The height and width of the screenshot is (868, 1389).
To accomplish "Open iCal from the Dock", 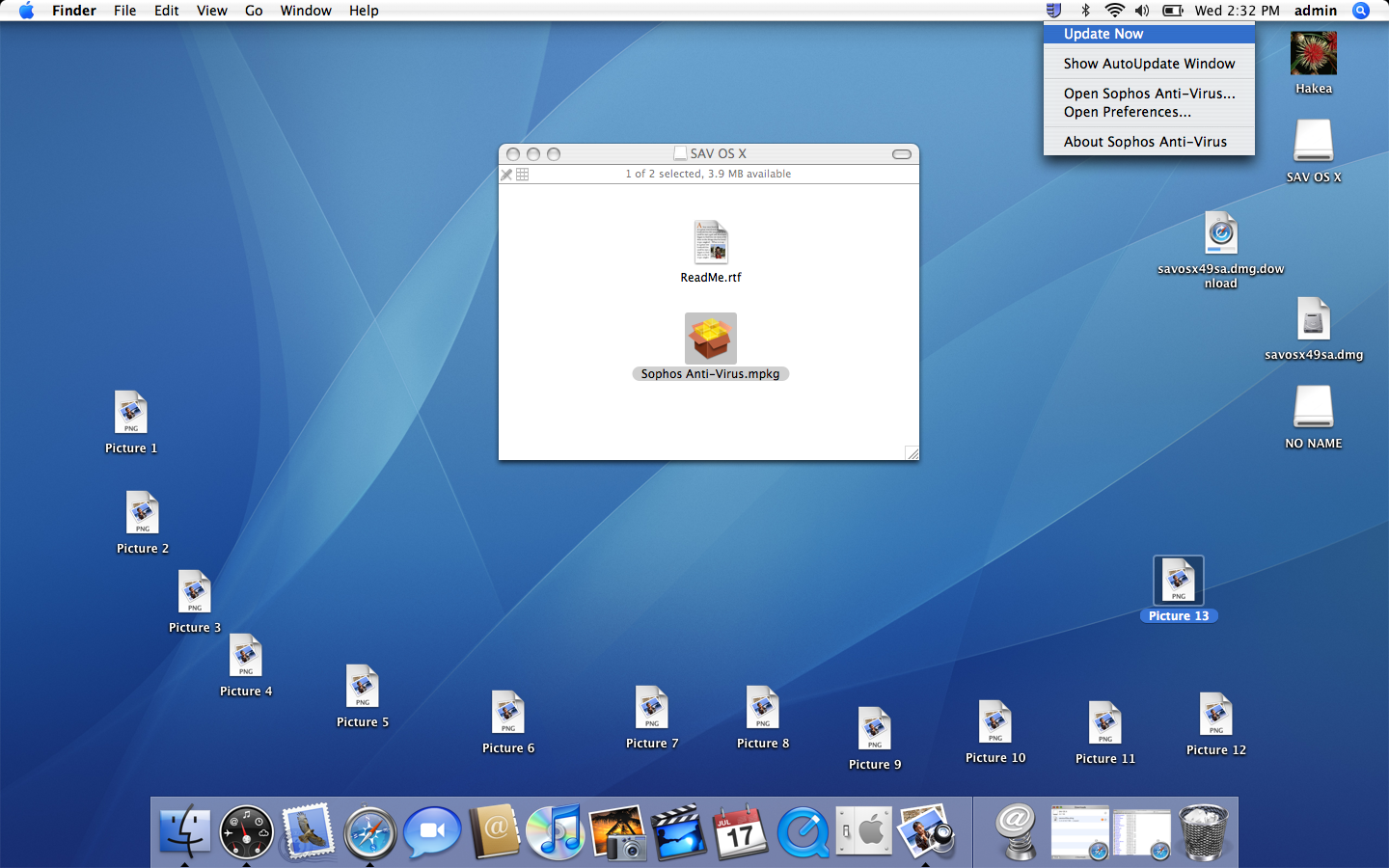I will point(741,831).
